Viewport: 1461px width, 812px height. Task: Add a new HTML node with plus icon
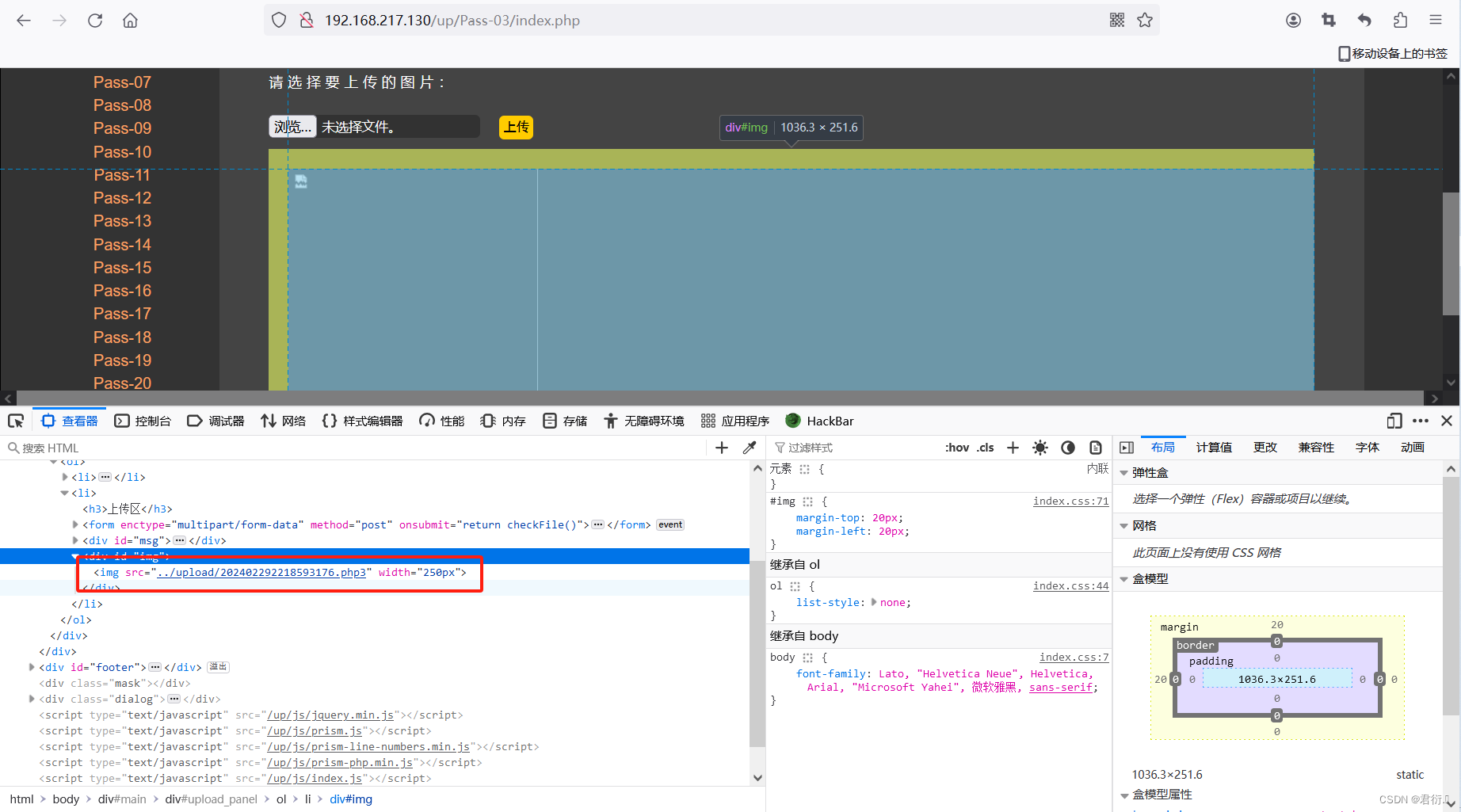pos(722,448)
